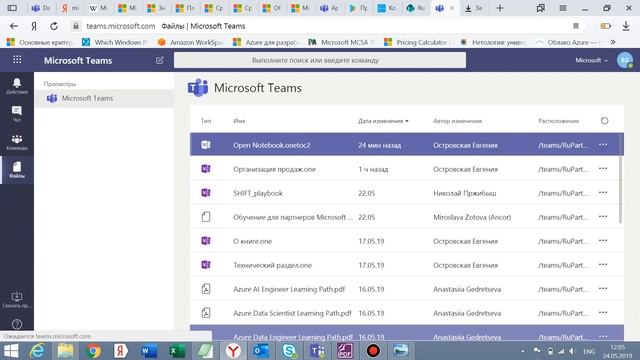Show hidden system tray icons
Screen dimensions: 640x360
pyautogui.click(x=522, y=351)
